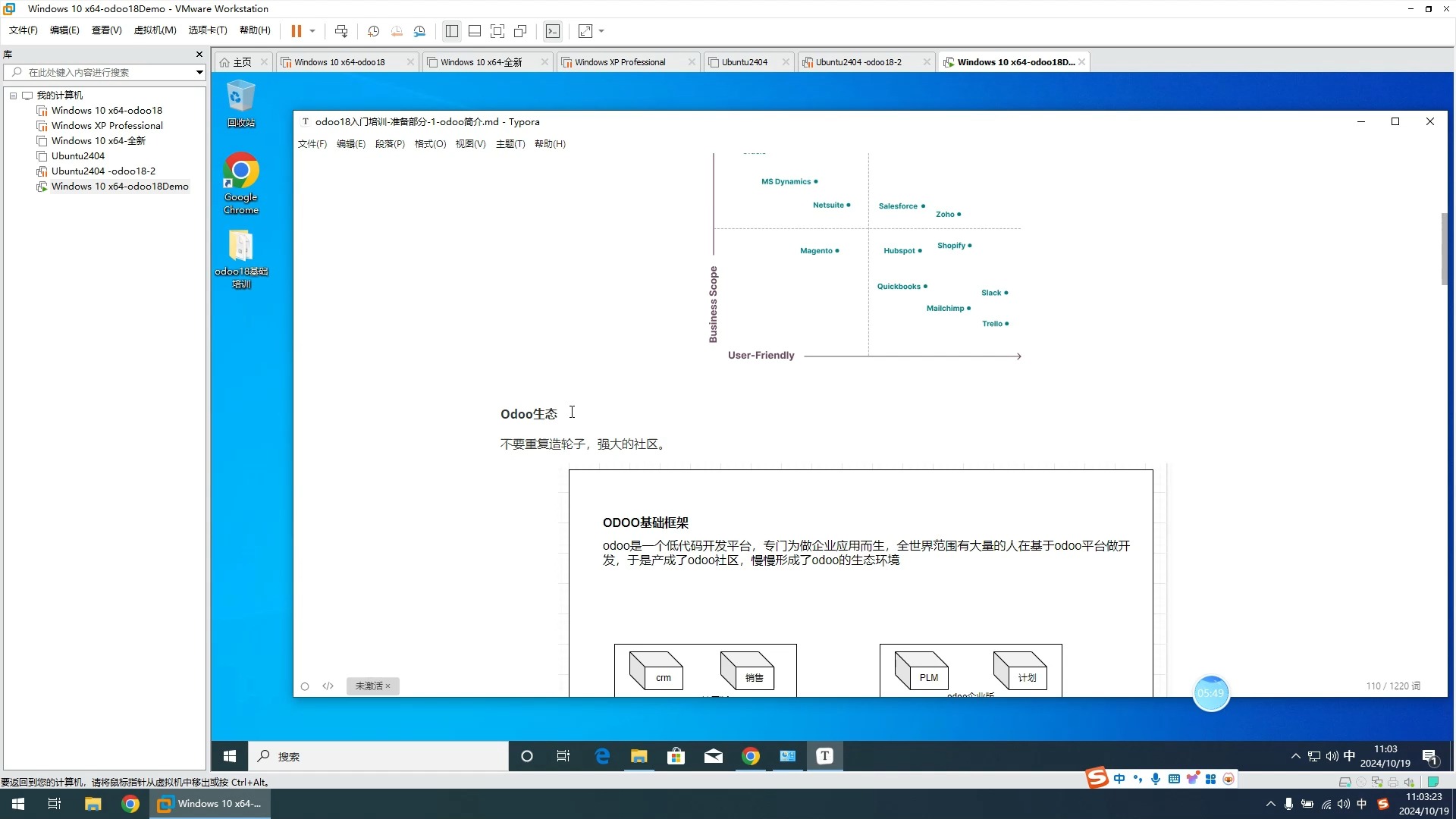
Task: Pause the virtual machine with the orange pause icon
Action: [x=296, y=31]
